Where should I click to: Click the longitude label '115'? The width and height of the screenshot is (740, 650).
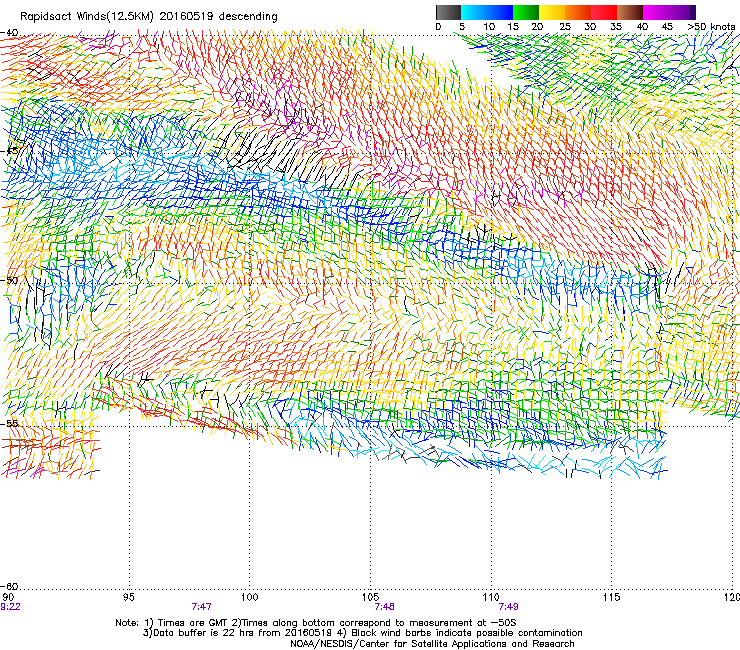[x=612, y=597]
